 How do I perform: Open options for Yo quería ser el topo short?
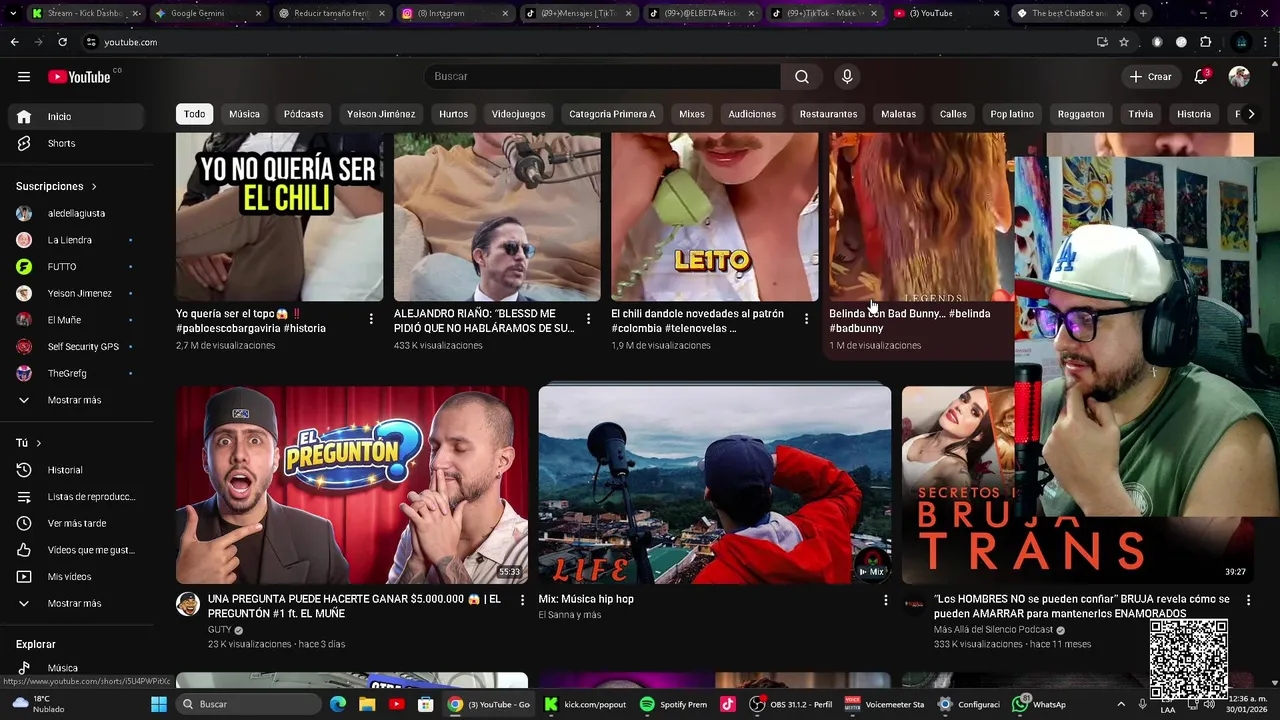click(x=371, y=319)
